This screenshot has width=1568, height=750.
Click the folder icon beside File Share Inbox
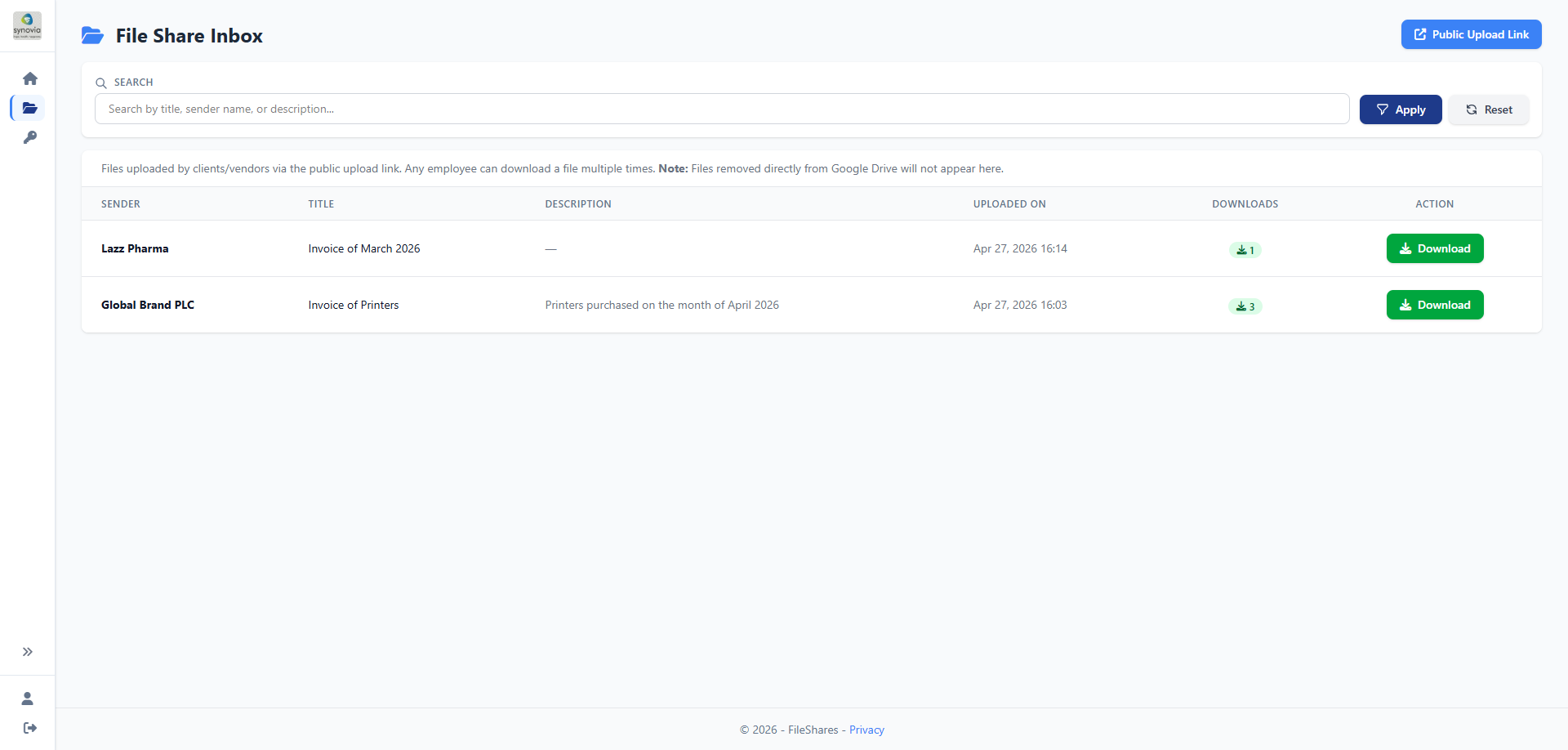coord(92,36)
